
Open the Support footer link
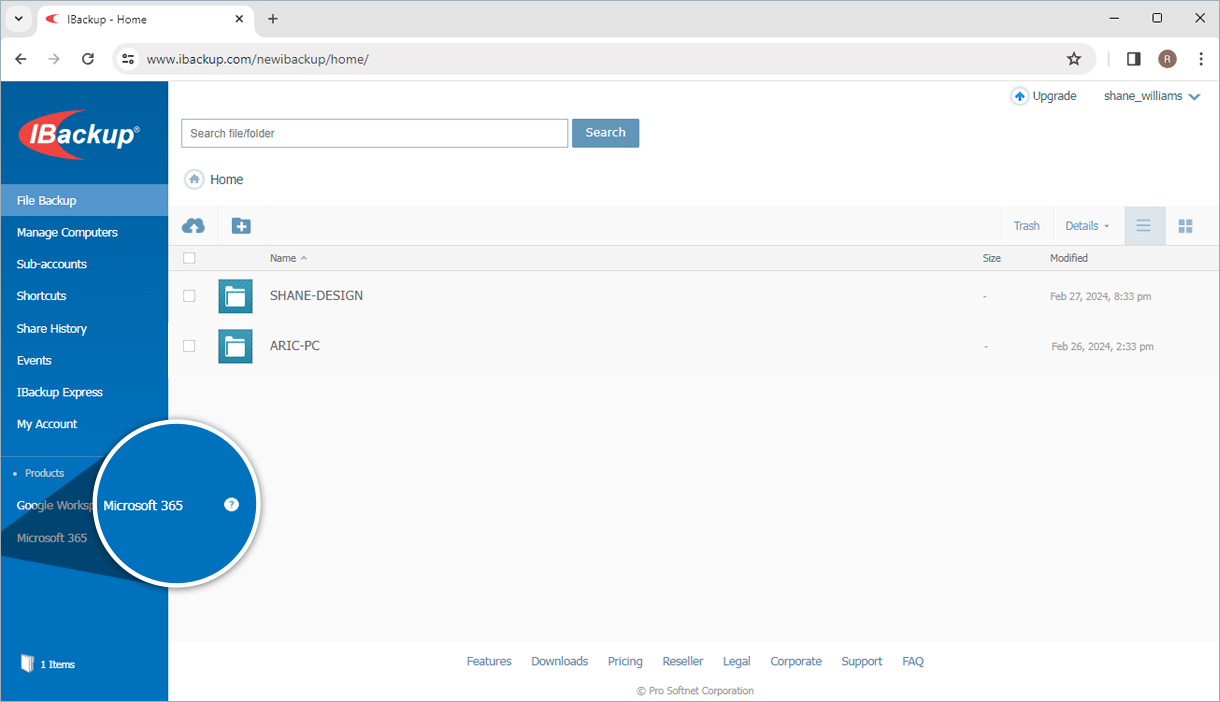pos(862,661)
